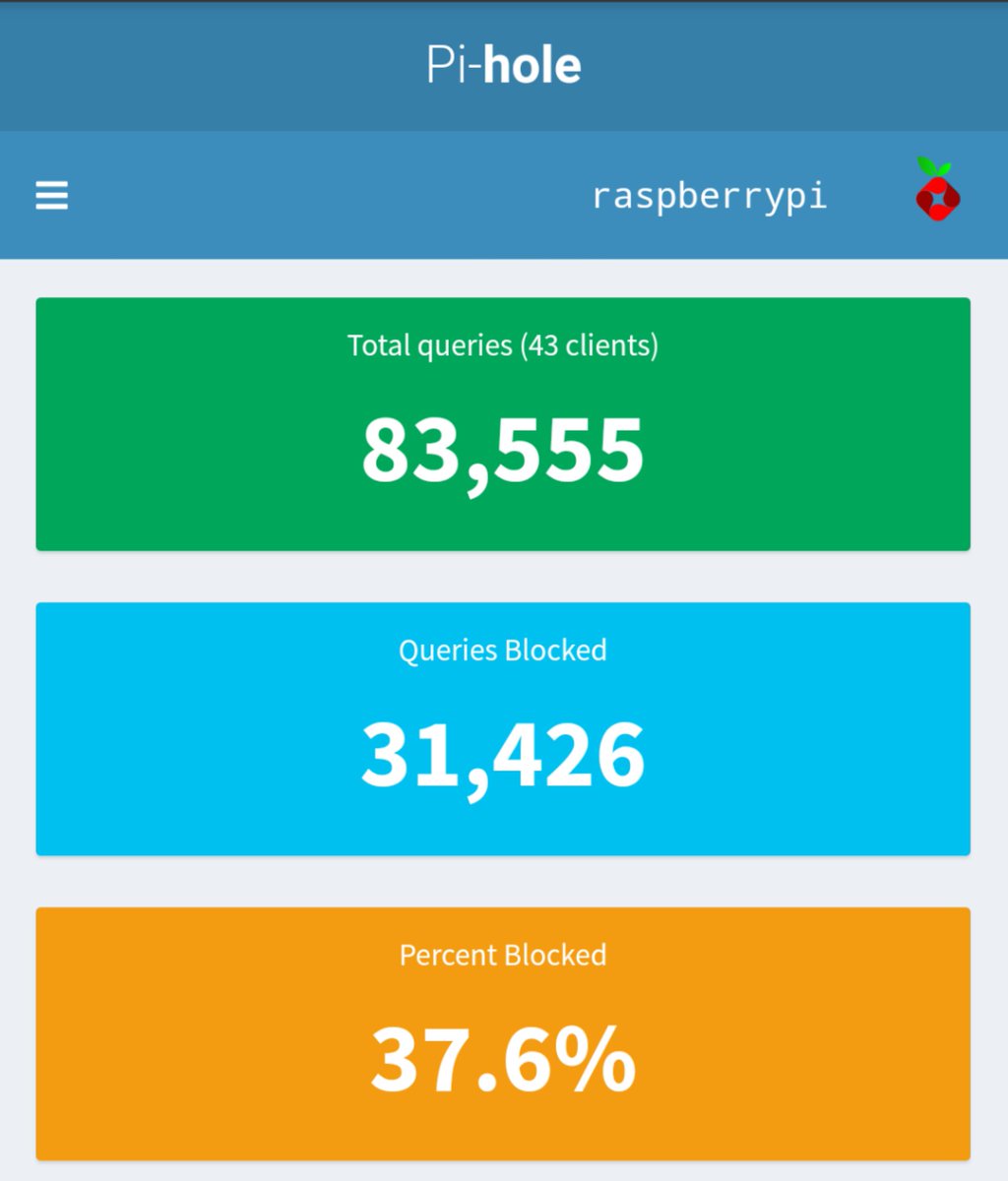Open the Percent Blocked orange card

coord(503,1034)
